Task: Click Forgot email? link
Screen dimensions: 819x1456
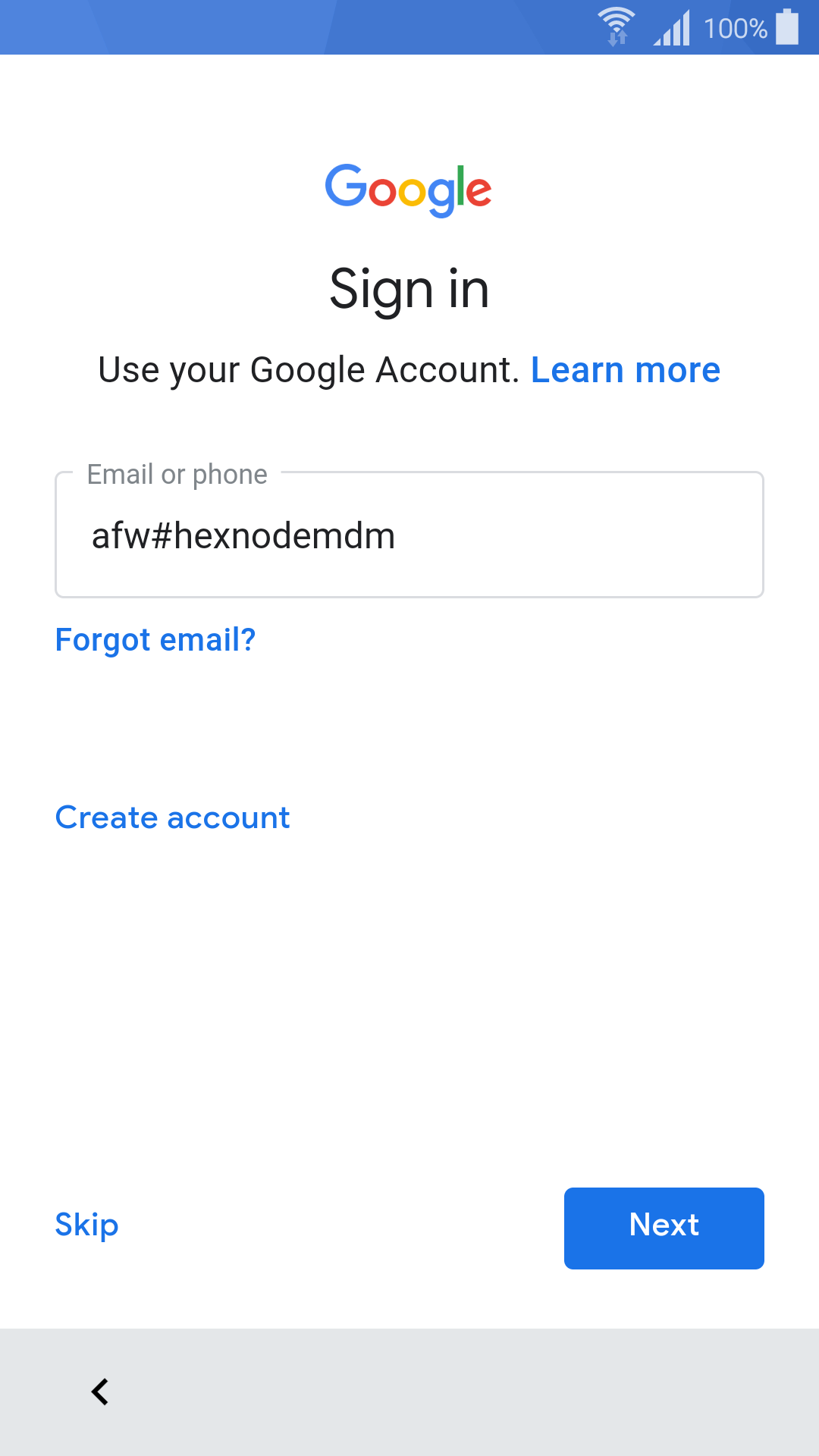Action: point(155,641)
